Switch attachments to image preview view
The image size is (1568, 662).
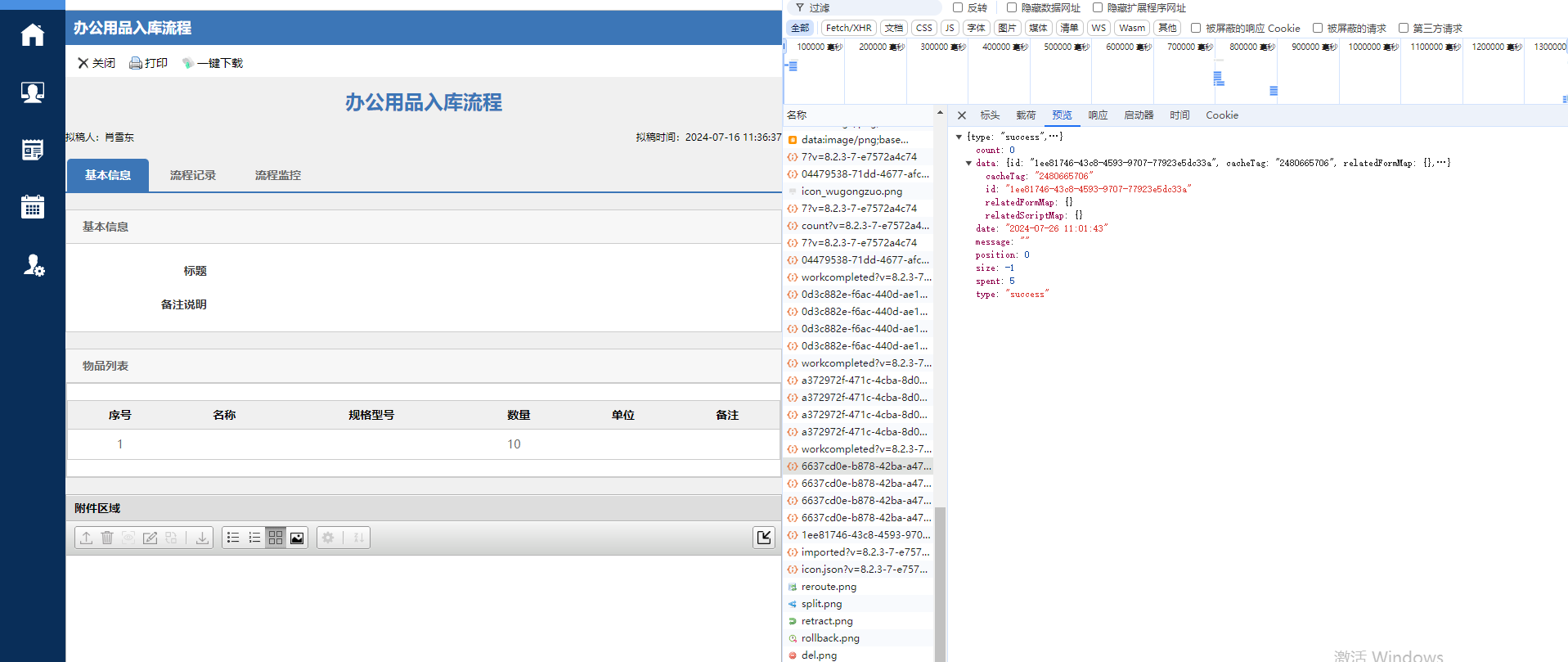click(297, 538)
